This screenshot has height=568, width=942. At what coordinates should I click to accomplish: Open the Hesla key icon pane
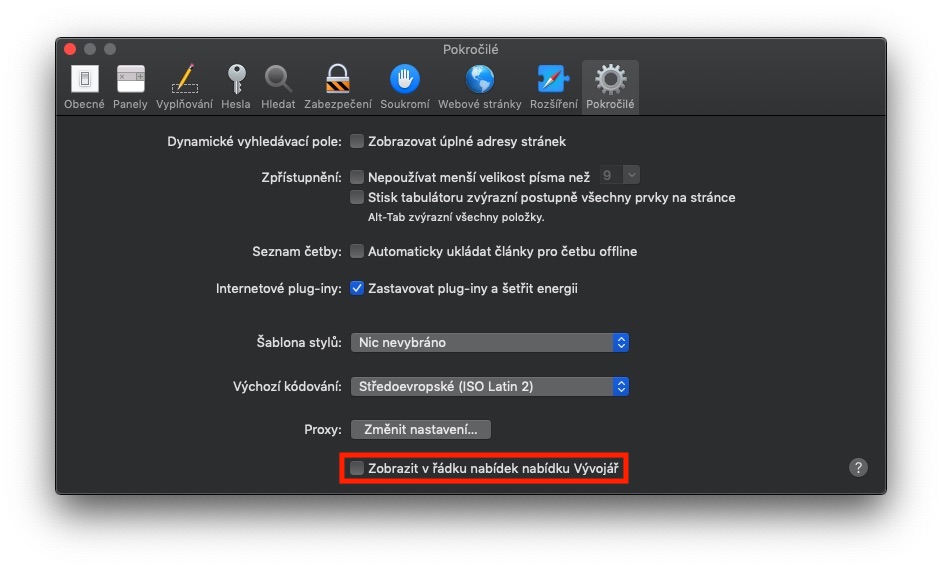(x=236, y=87)
